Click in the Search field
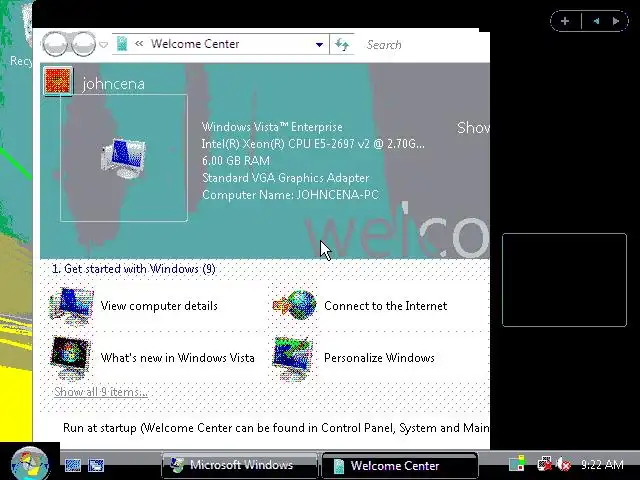The image size is (640, 480). [422, 44]
